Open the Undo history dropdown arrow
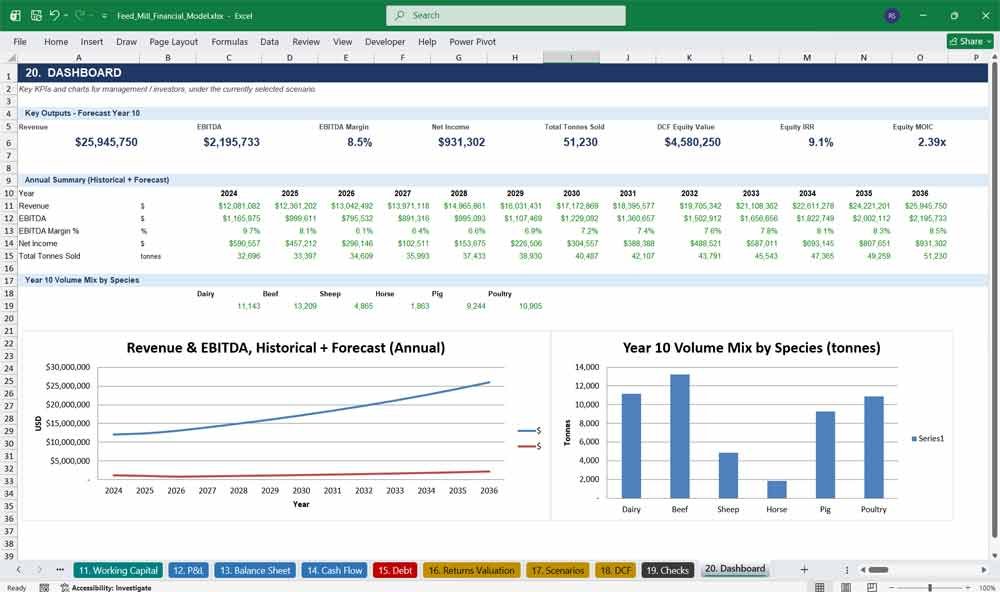This screenshot has height=592, width=1000. tap(66, 16)
